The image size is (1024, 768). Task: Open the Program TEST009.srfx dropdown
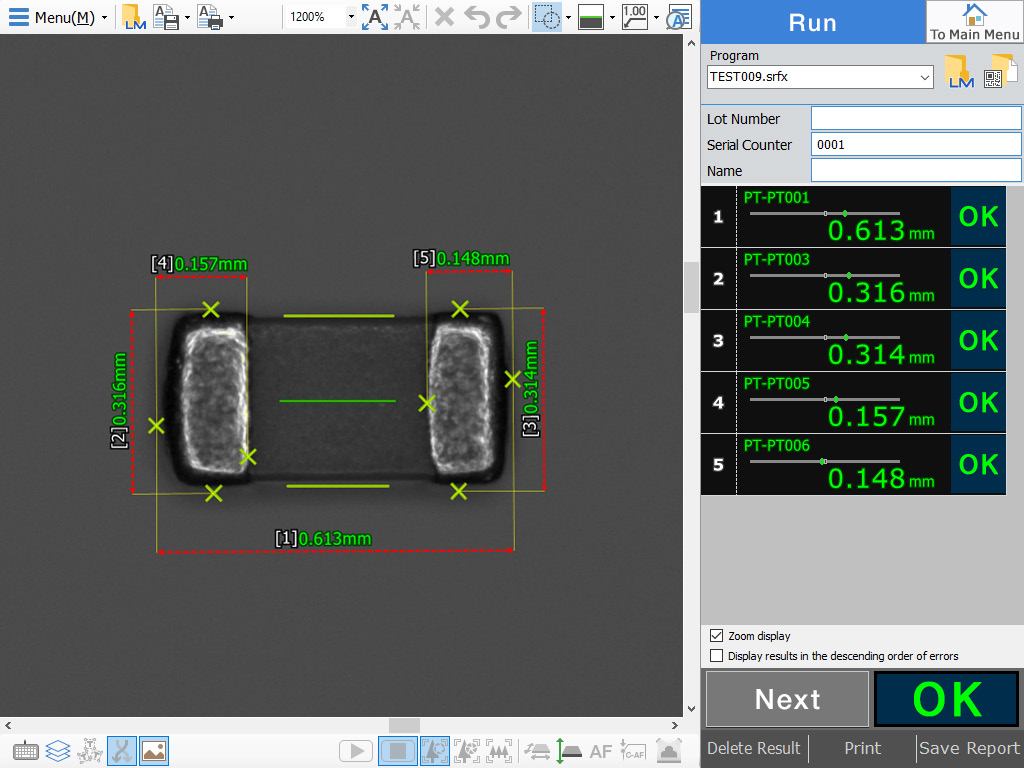coord(925,77)
